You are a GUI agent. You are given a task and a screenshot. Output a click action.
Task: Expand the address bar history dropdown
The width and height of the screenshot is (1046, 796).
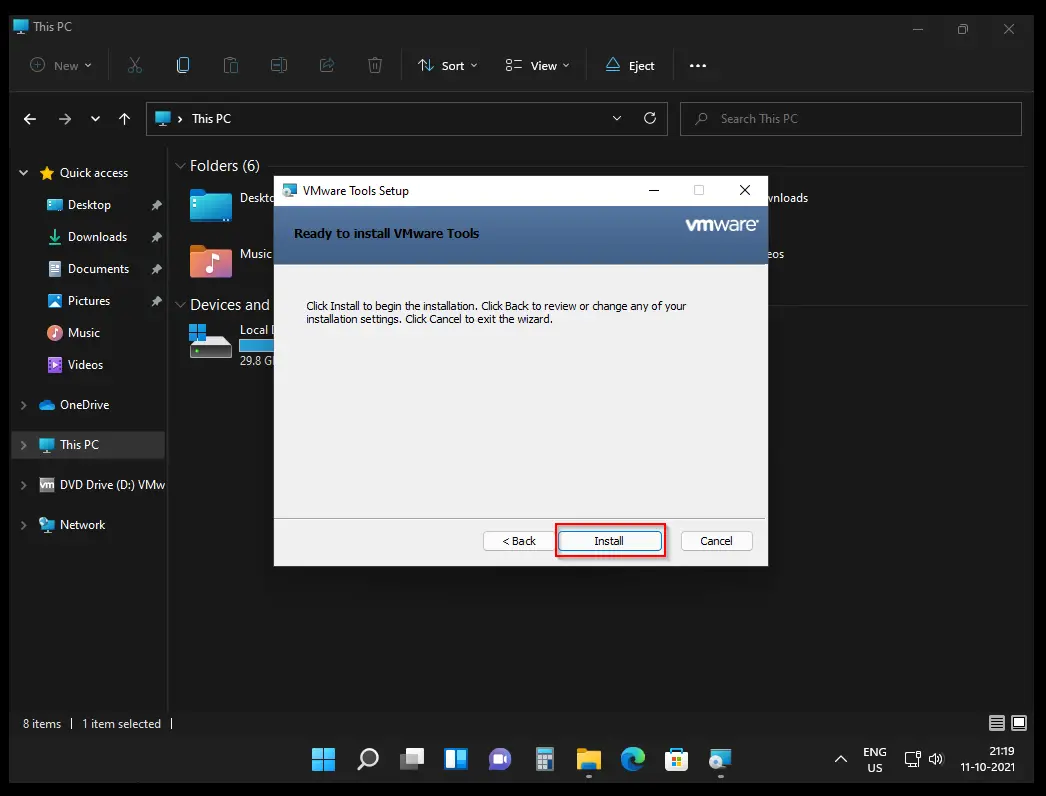point(617,119)
